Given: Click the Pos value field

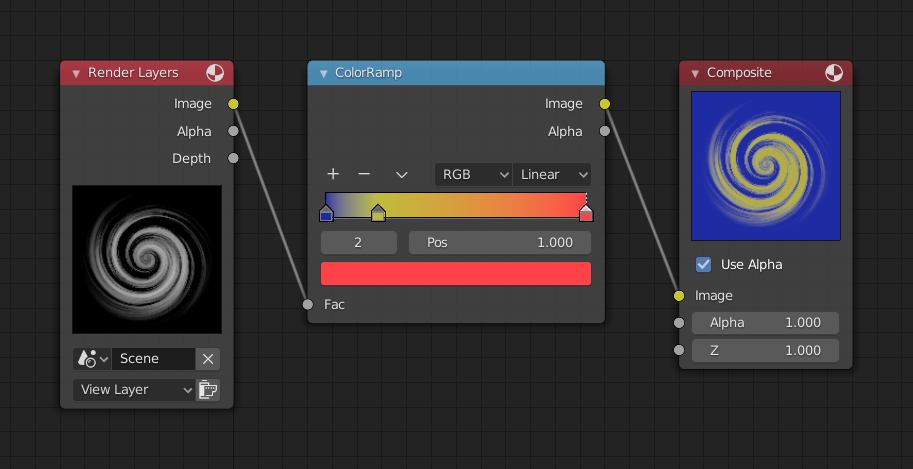Looking at the screenshot, I should pyautogui.click(x=500, y=242).
